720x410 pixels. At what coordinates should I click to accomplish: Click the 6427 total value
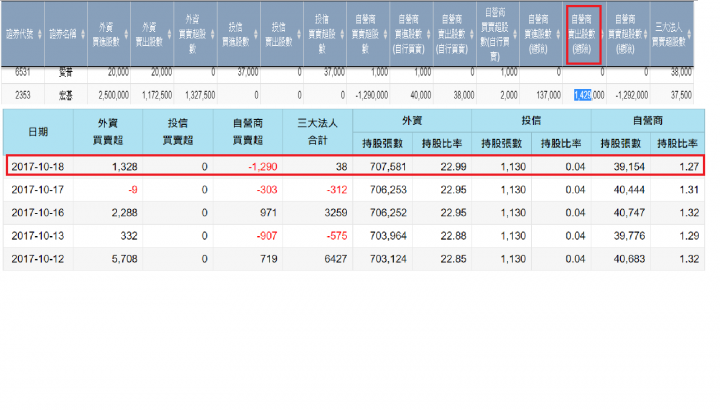(x=336, y=259)
